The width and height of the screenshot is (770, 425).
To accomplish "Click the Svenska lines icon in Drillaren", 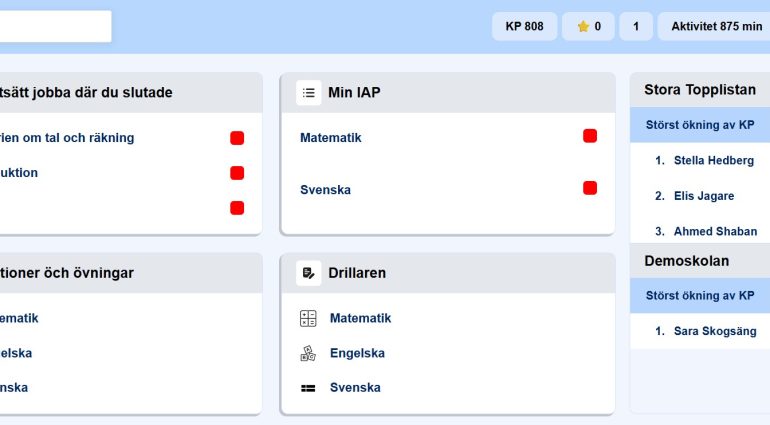I will point(308,388).
